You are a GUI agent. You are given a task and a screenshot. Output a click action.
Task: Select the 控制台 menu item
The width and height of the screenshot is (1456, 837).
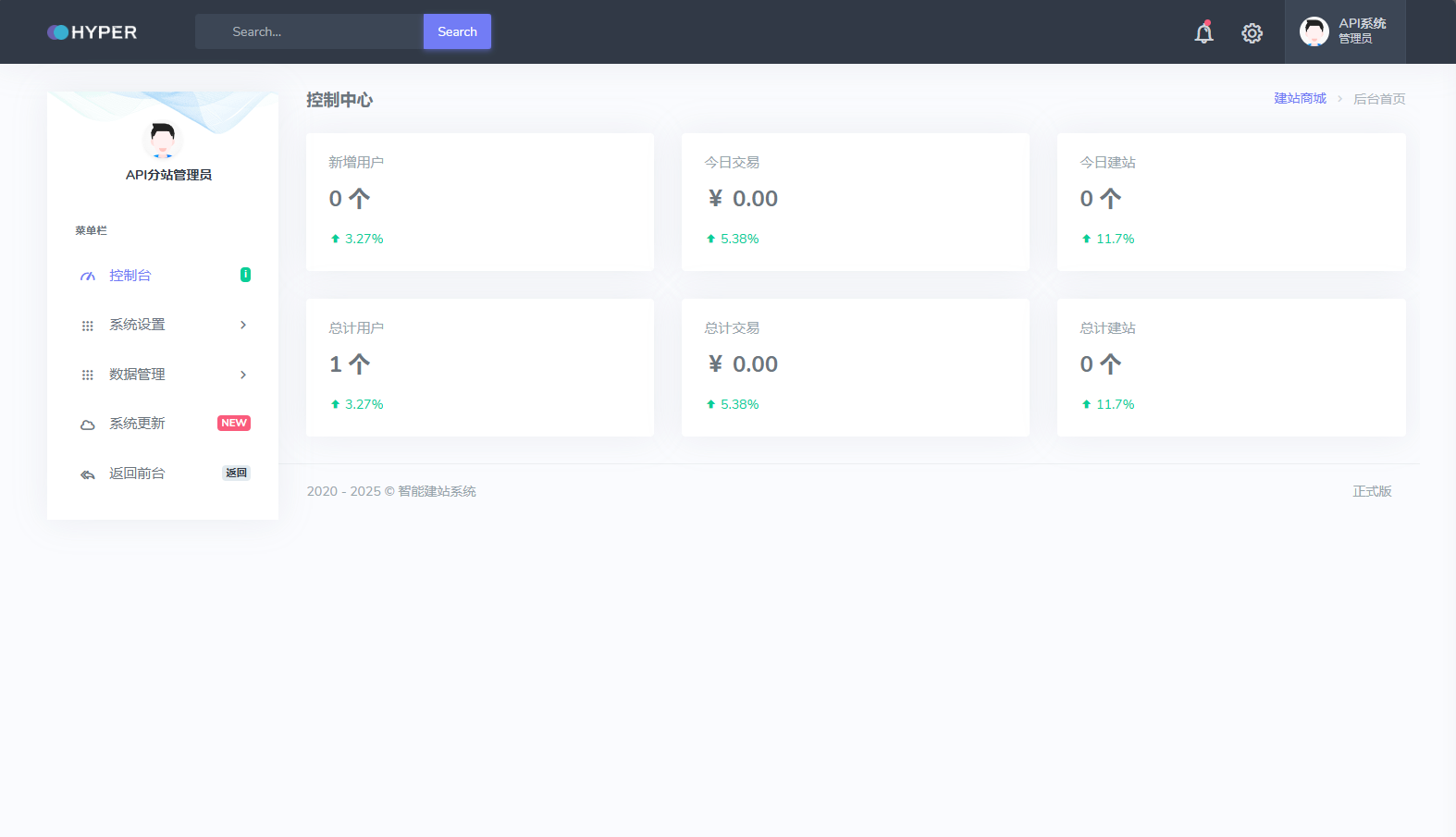point(130,276)
